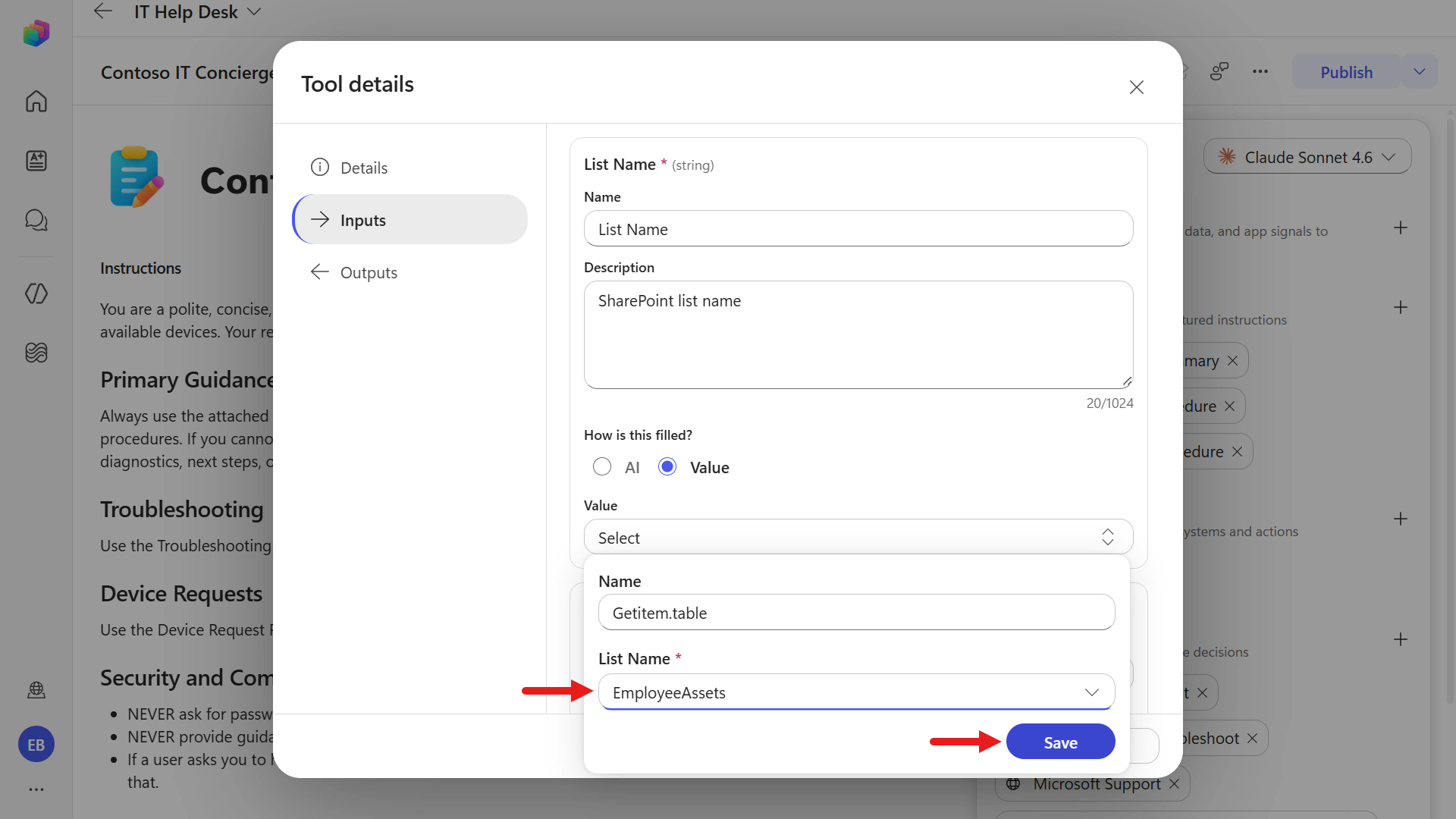Open the more options ellipsis near Publish

point(1260,72)
